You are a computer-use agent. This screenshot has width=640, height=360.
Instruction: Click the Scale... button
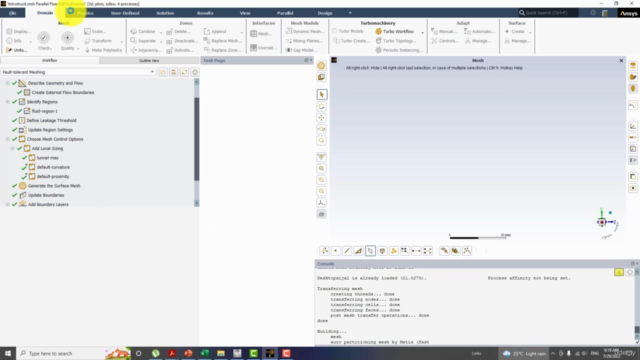(95, 31)
